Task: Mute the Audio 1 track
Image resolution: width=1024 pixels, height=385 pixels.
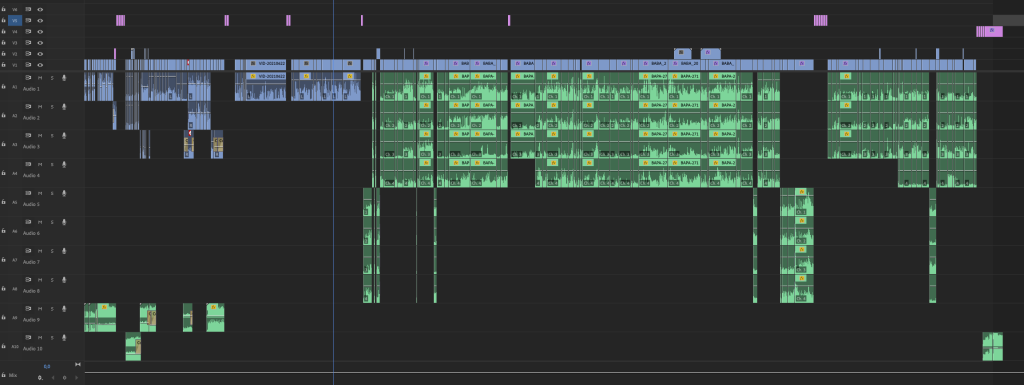Action: 40,78
